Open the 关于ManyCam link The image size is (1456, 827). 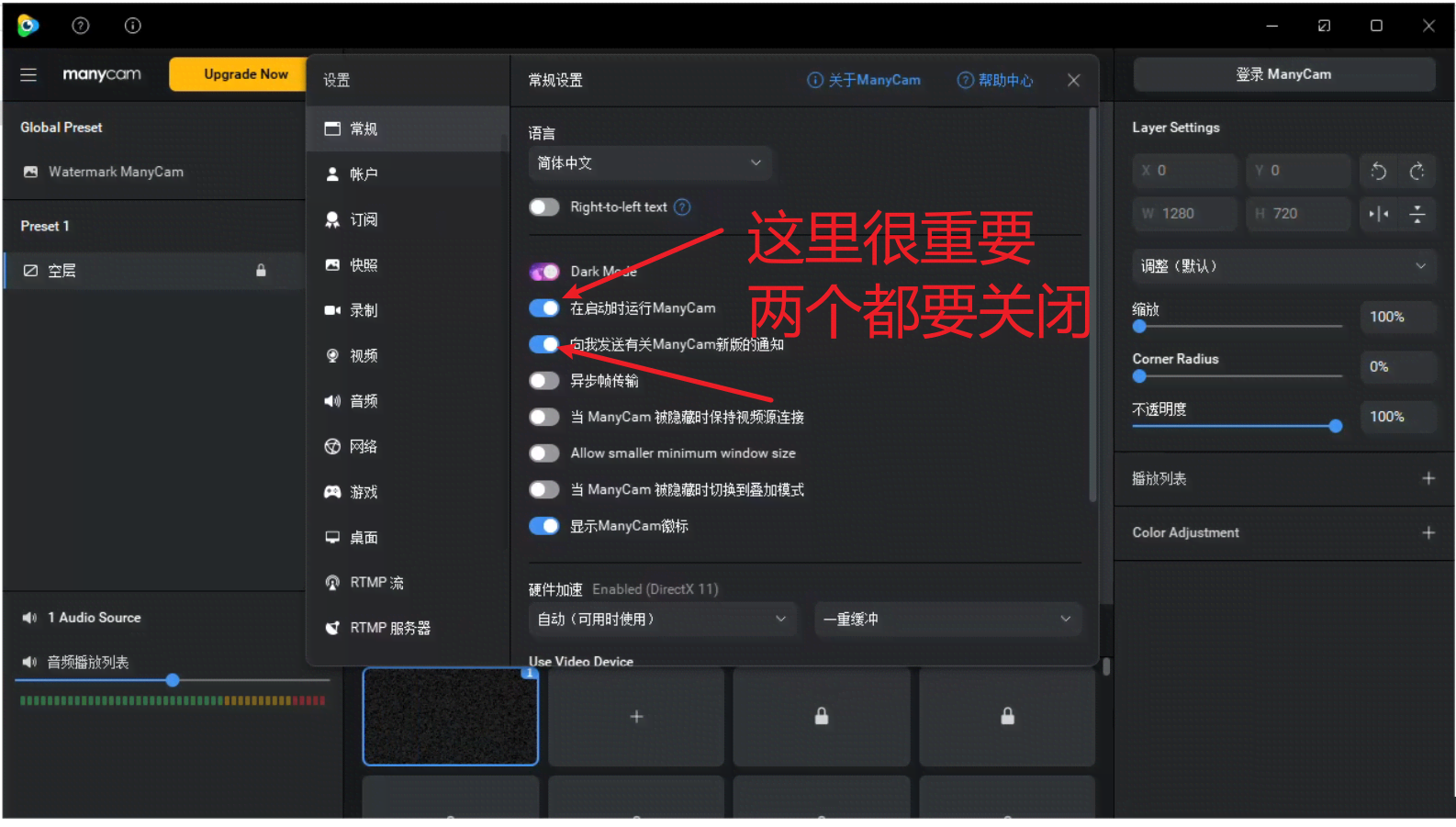(864, 80)
